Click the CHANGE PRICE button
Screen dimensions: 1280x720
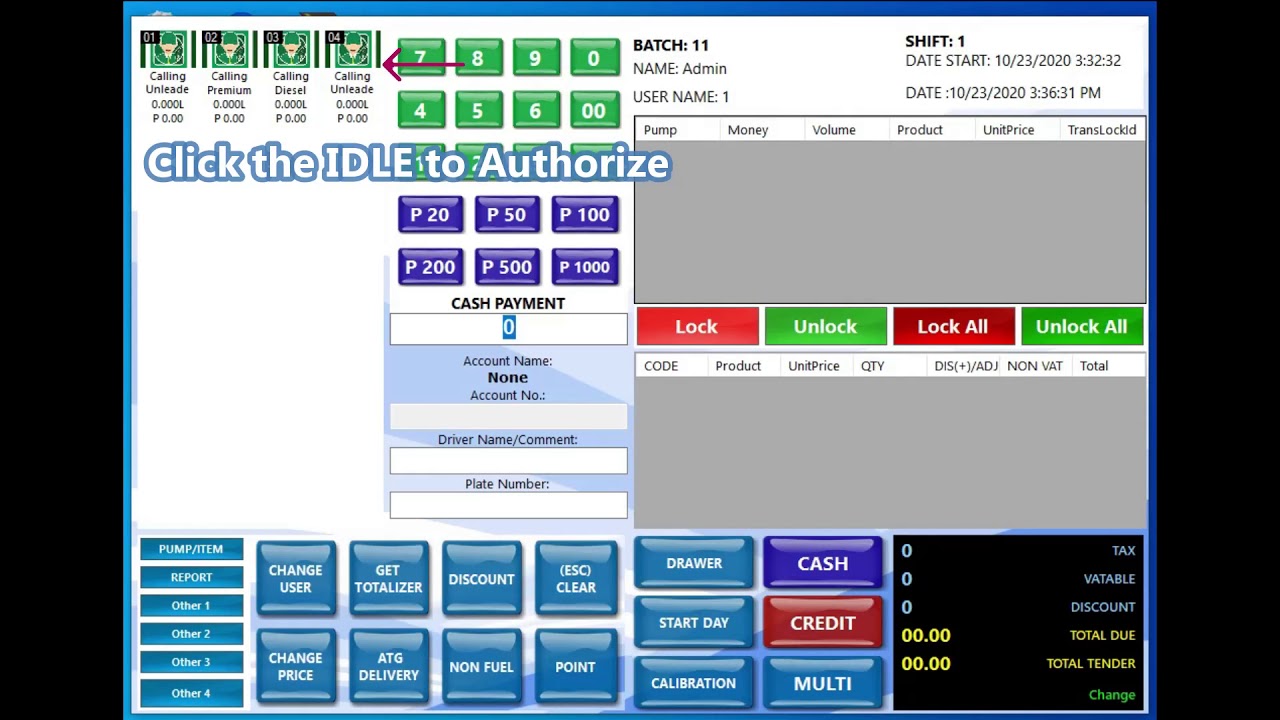pos(295,667)
